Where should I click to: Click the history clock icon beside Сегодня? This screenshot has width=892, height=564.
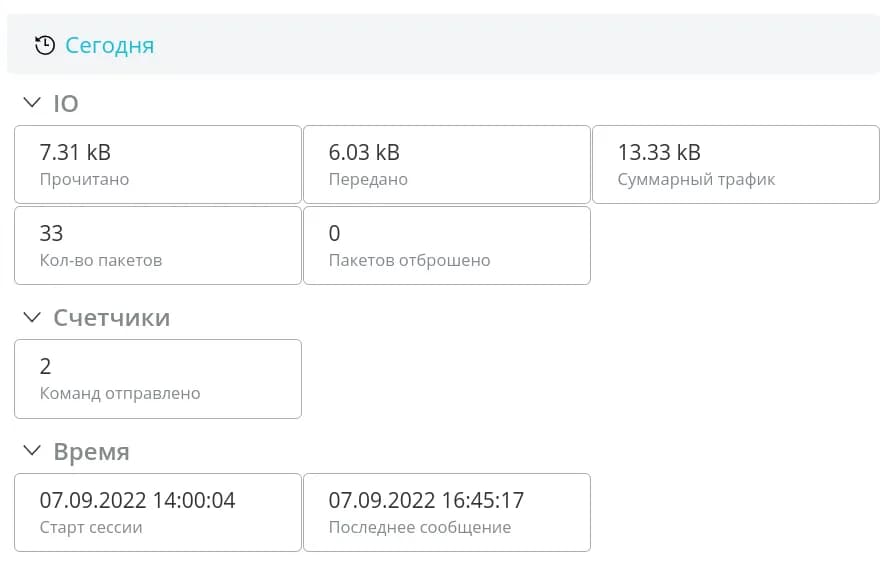coord(45,45)
